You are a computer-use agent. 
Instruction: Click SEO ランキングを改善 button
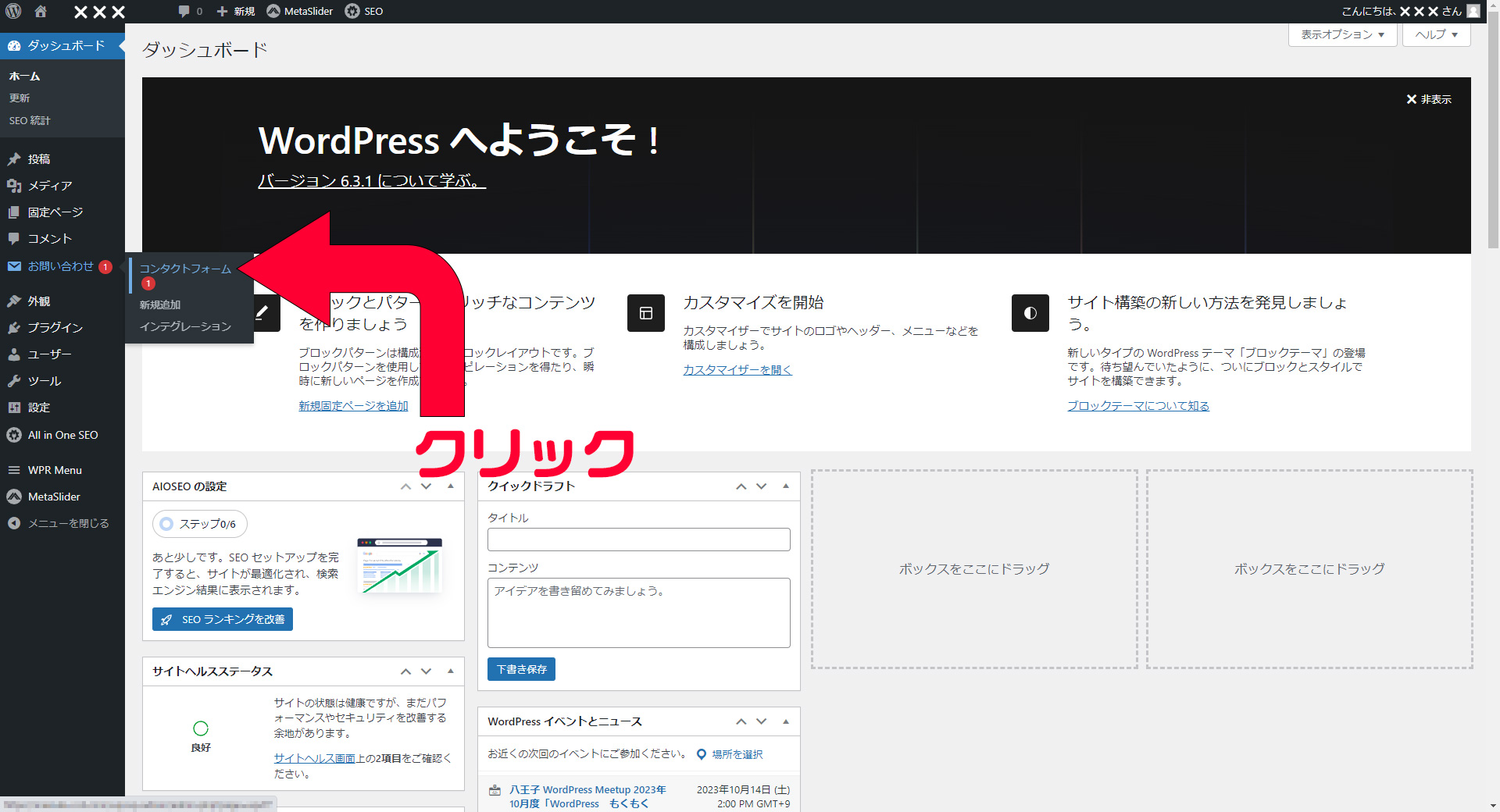223,619
